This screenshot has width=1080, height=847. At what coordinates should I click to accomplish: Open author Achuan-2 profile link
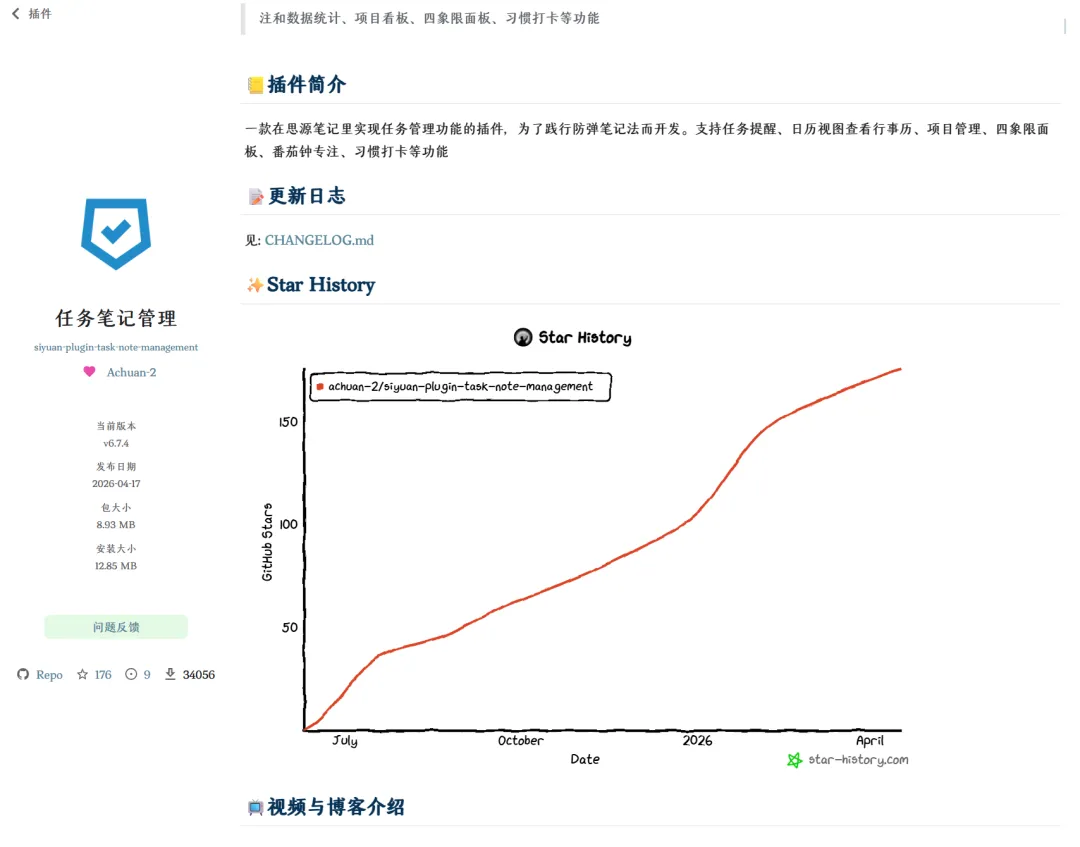131,373
